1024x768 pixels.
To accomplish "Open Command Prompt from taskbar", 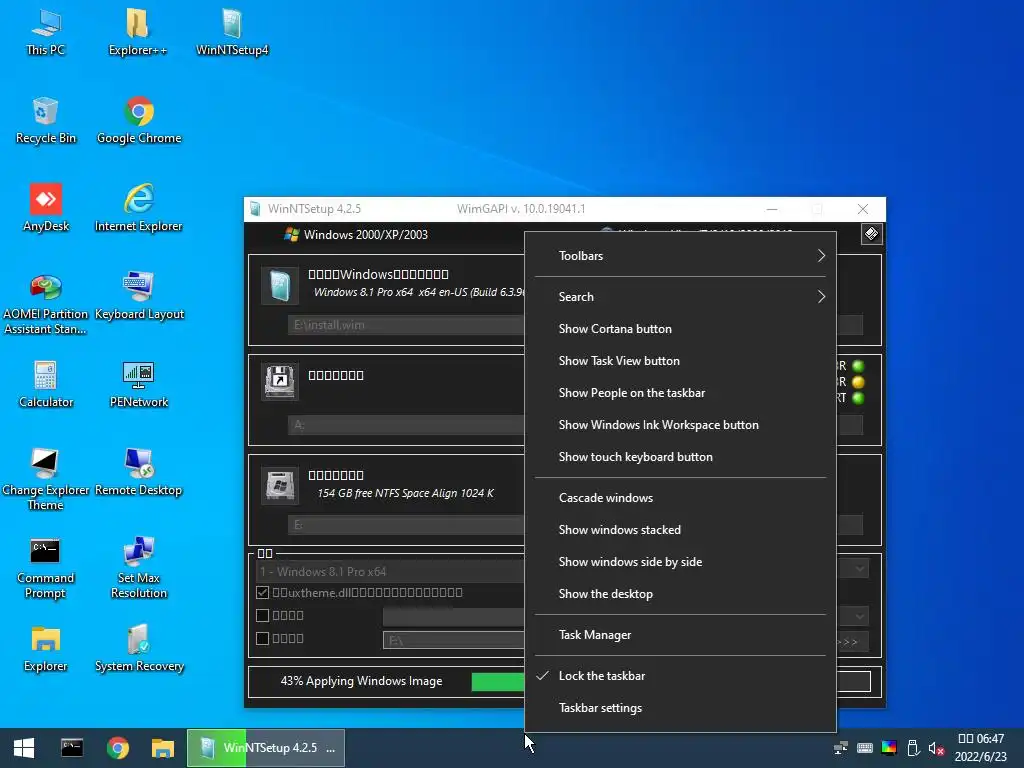I will 72,748.
